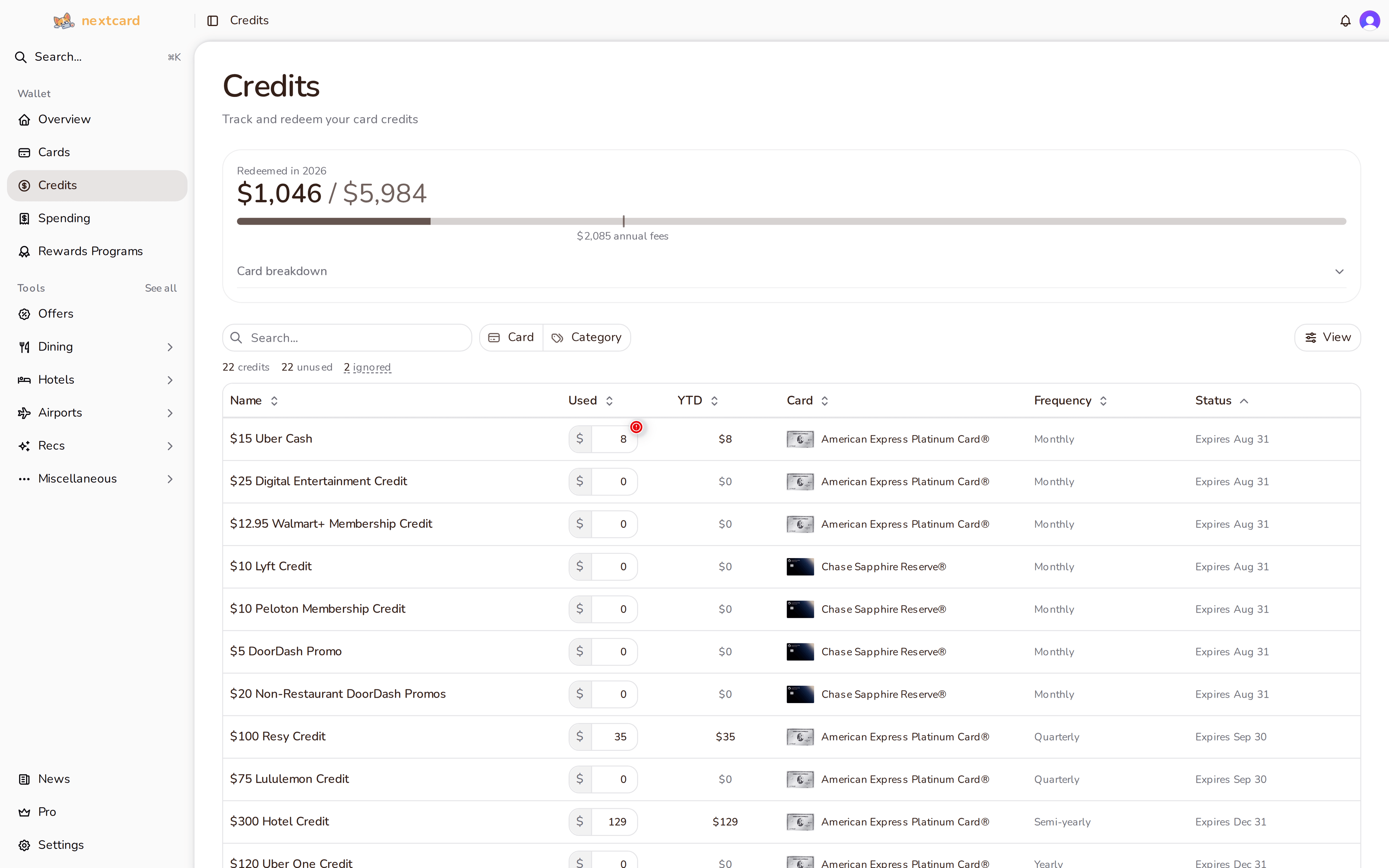Expand the Dining submenu chevron
1389x868 pixels.
click(x=170, y=347)
